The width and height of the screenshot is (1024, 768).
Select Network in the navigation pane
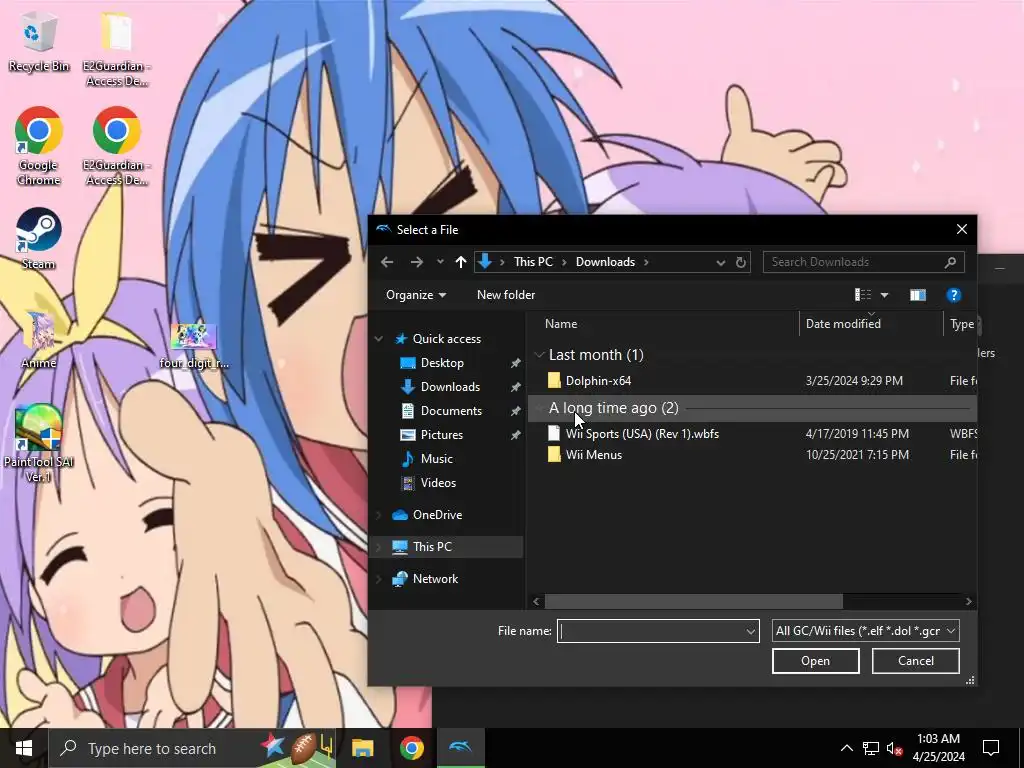tap(435, 579)
